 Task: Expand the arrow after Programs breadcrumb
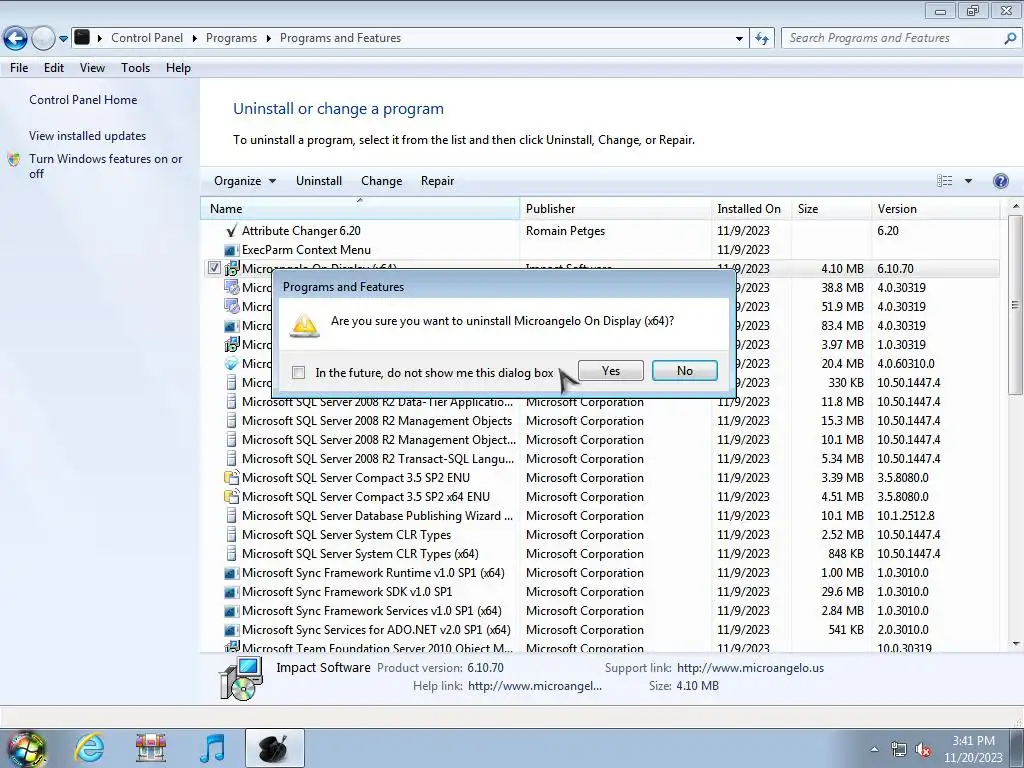[268, 39]
